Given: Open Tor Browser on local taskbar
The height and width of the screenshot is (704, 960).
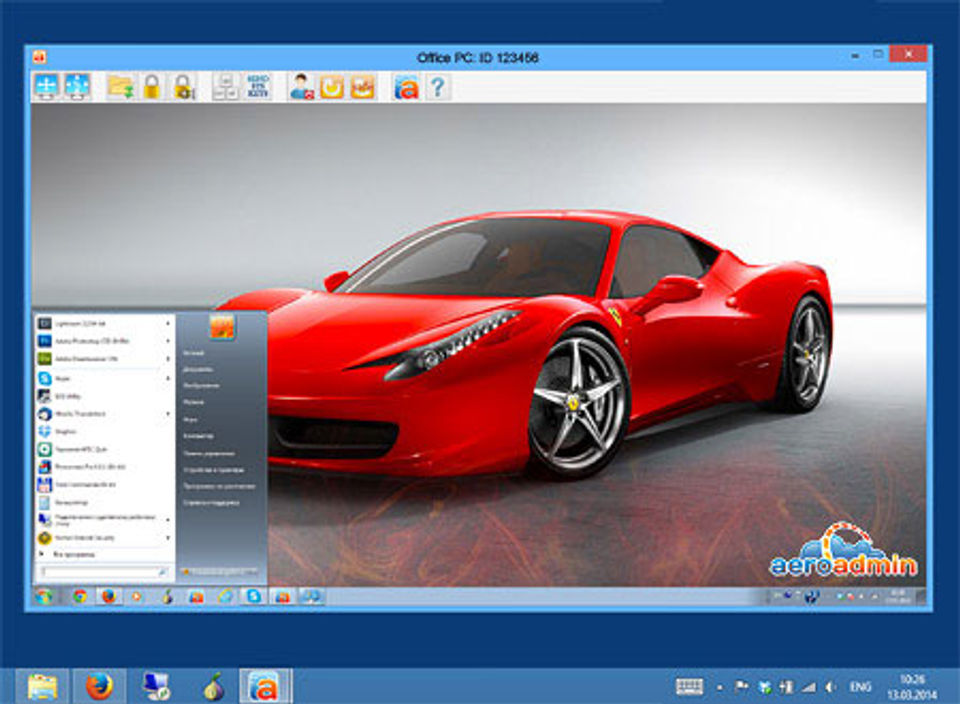Looking at the screenshot, I should coord(213,686).
